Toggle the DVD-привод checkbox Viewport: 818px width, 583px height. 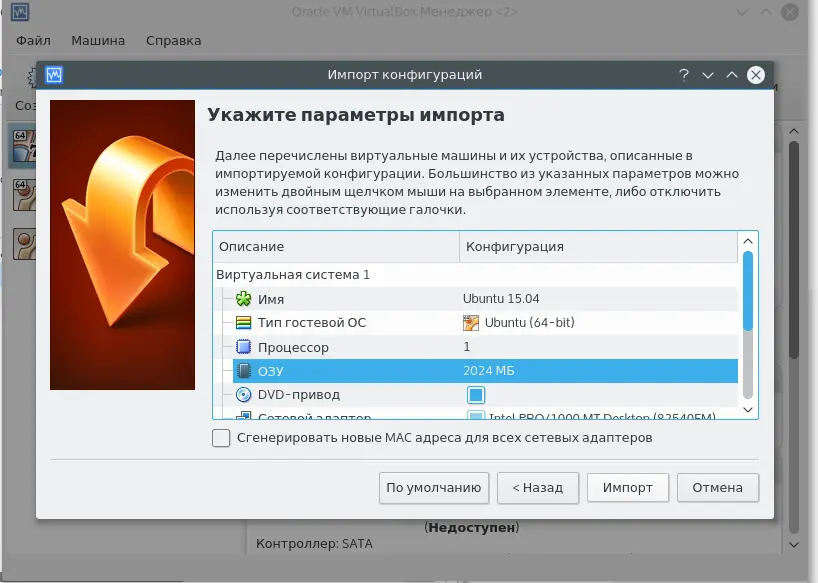pos(476,395)
